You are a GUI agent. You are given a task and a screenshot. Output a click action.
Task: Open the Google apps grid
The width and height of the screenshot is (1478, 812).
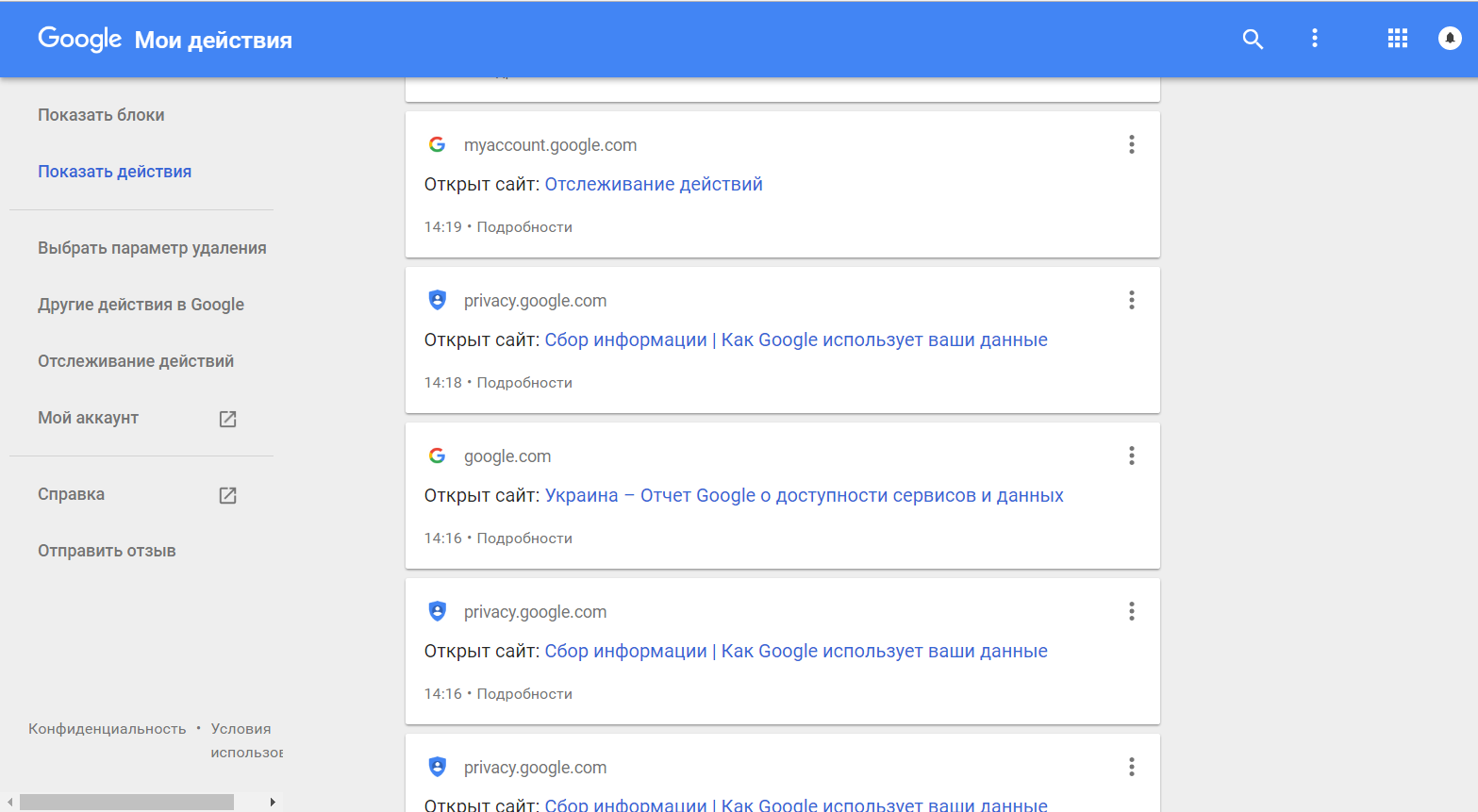(x=1398, y=39)
